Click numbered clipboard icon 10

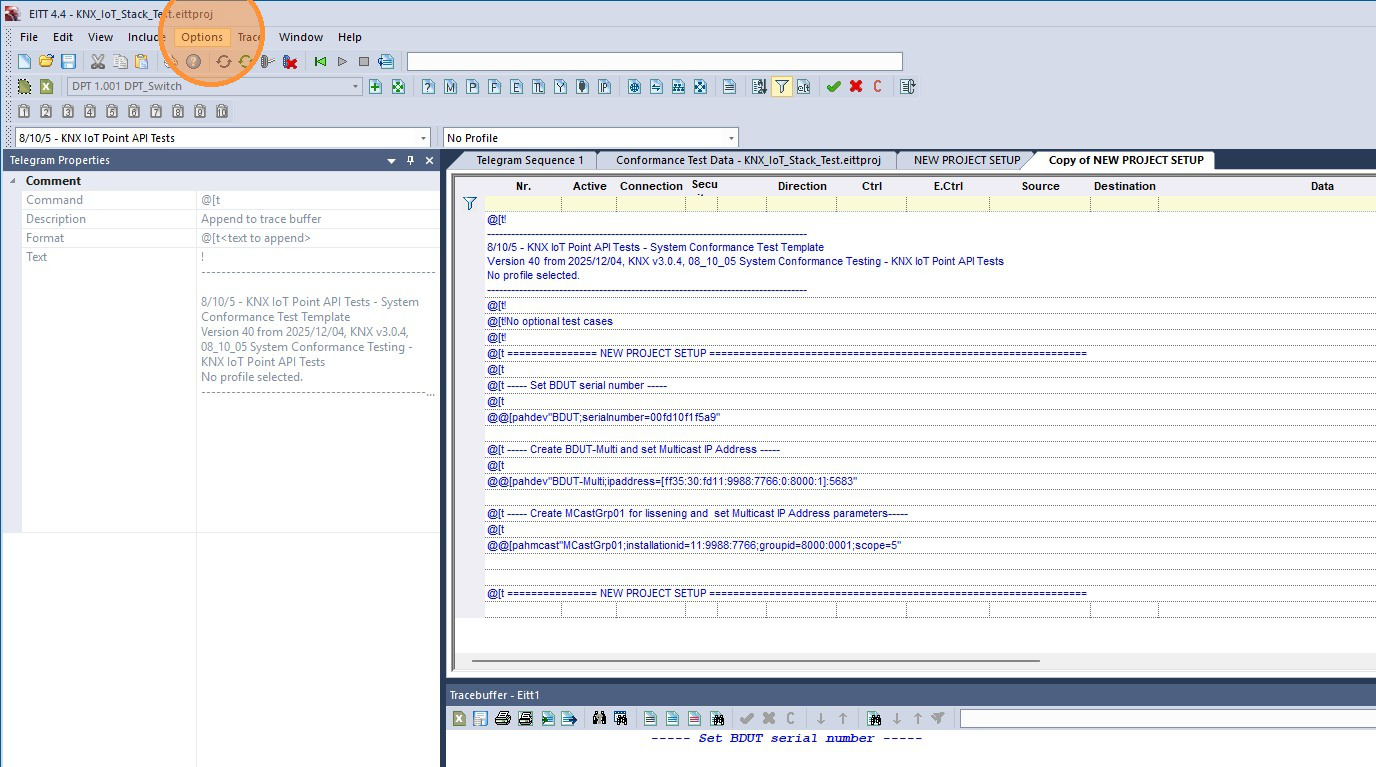click(x=222, y=111)
